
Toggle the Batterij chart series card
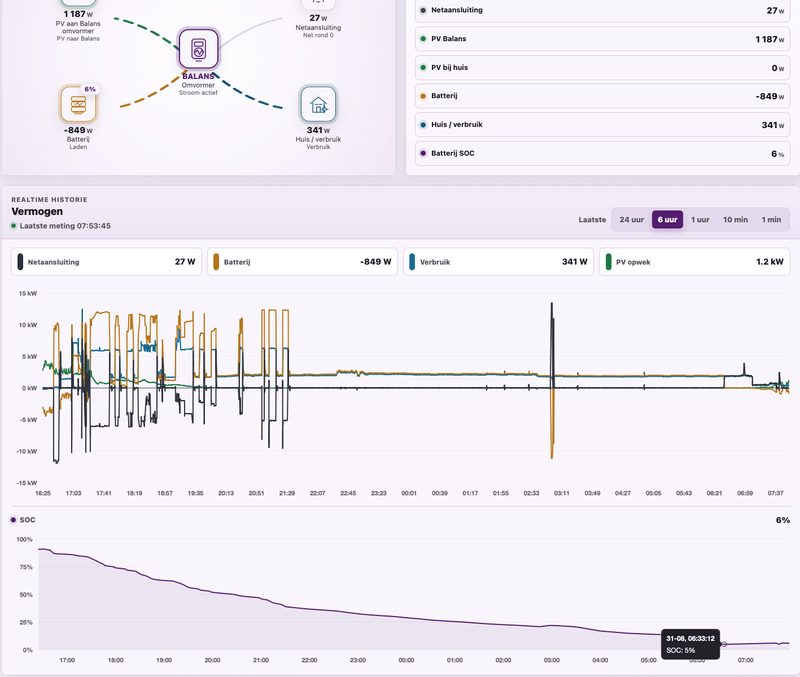[x=302, y=262]
